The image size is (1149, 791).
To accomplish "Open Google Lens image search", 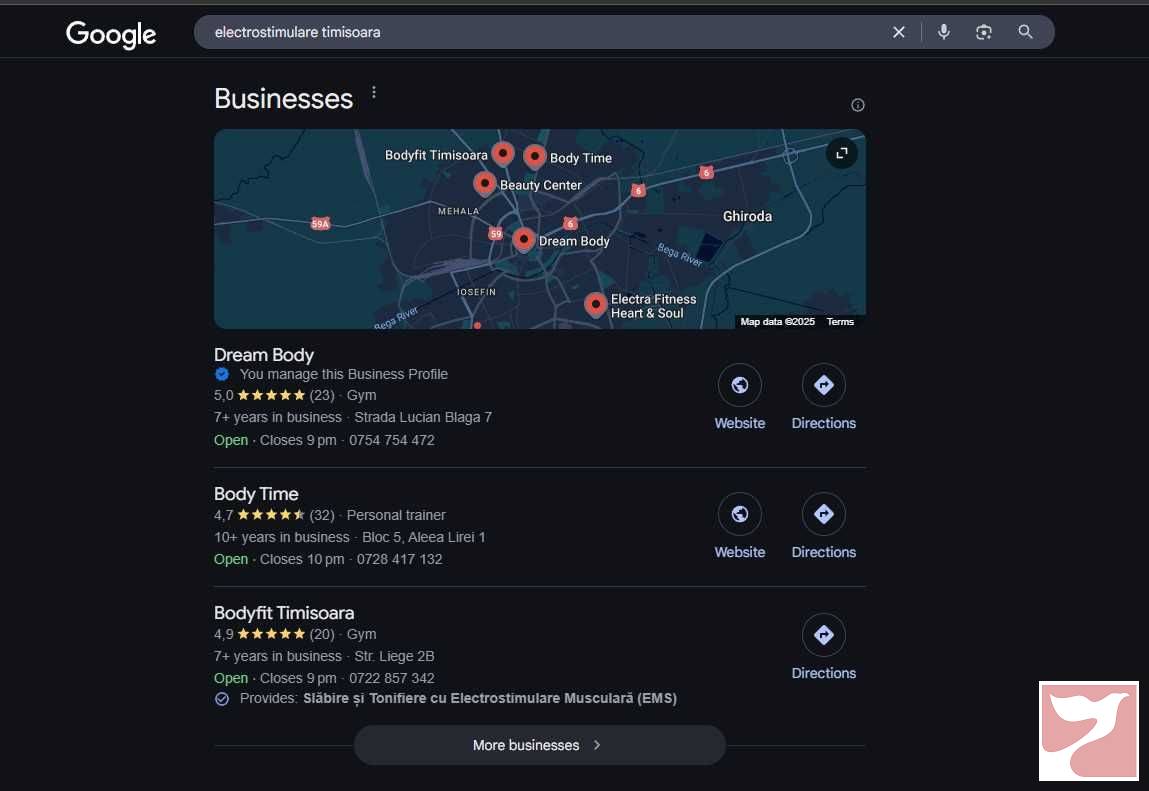I will 983,32.
